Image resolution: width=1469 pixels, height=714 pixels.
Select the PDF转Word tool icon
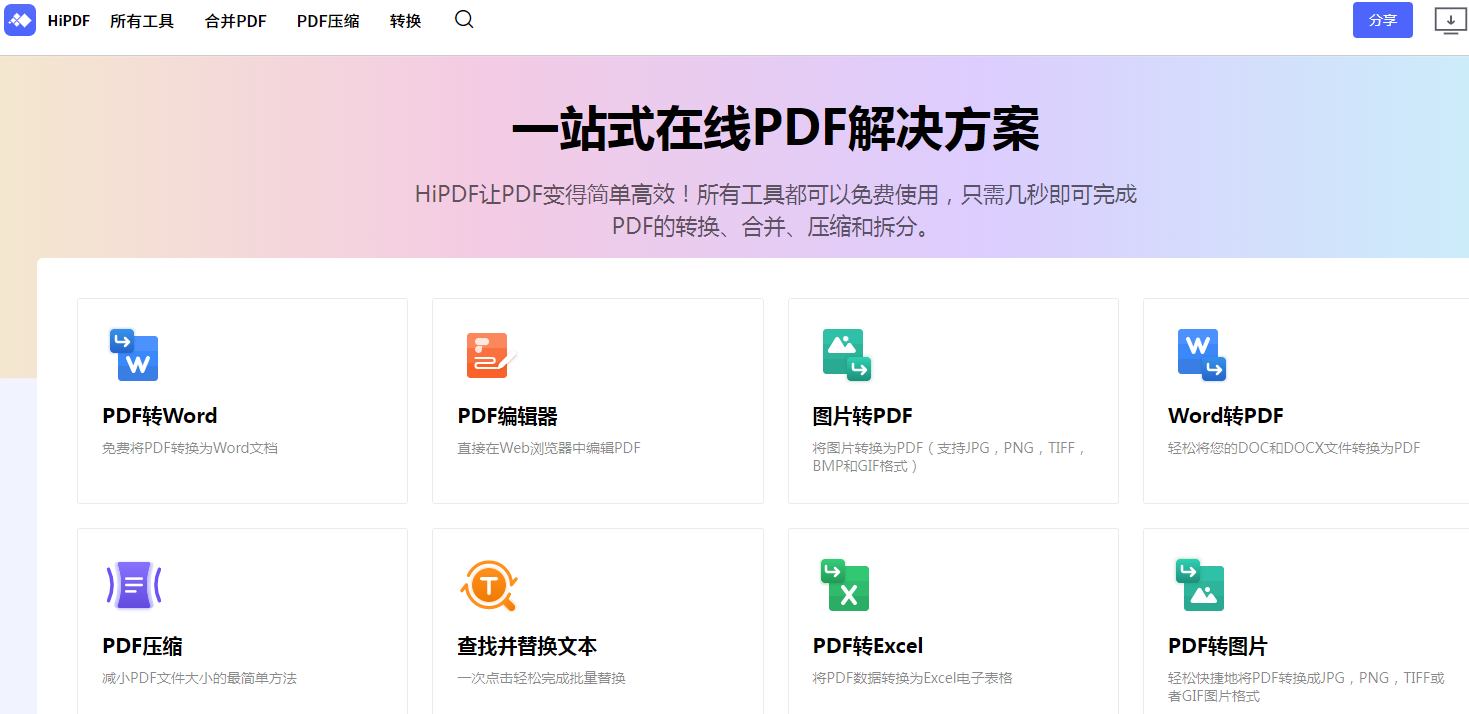133,355
